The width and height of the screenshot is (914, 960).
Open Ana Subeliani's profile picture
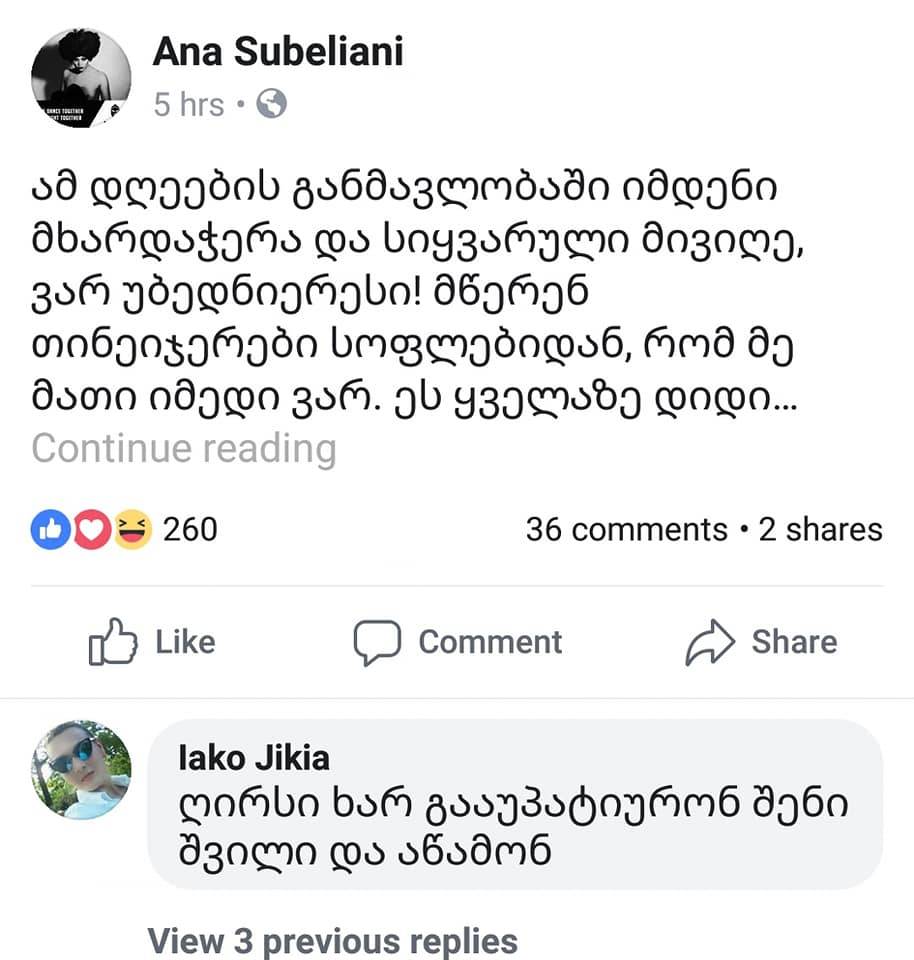coord(81,78)
